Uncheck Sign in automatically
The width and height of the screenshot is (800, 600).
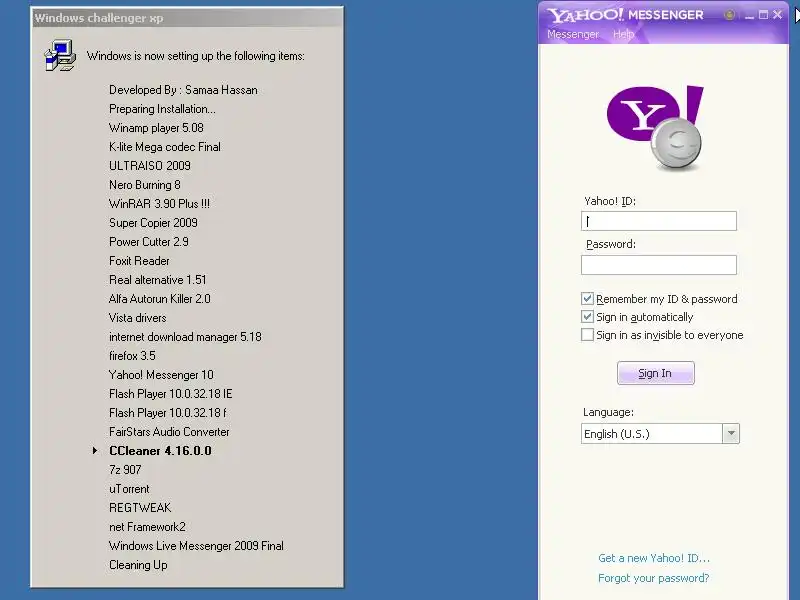(587, 317)
